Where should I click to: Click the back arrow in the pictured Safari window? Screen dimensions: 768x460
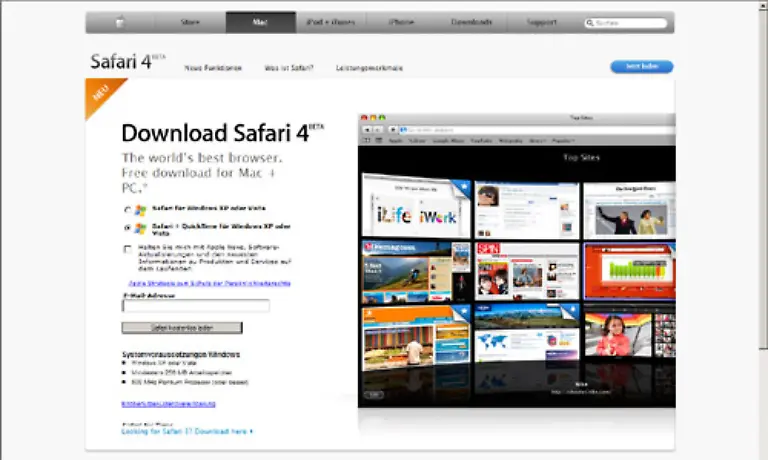coord(367,130)
